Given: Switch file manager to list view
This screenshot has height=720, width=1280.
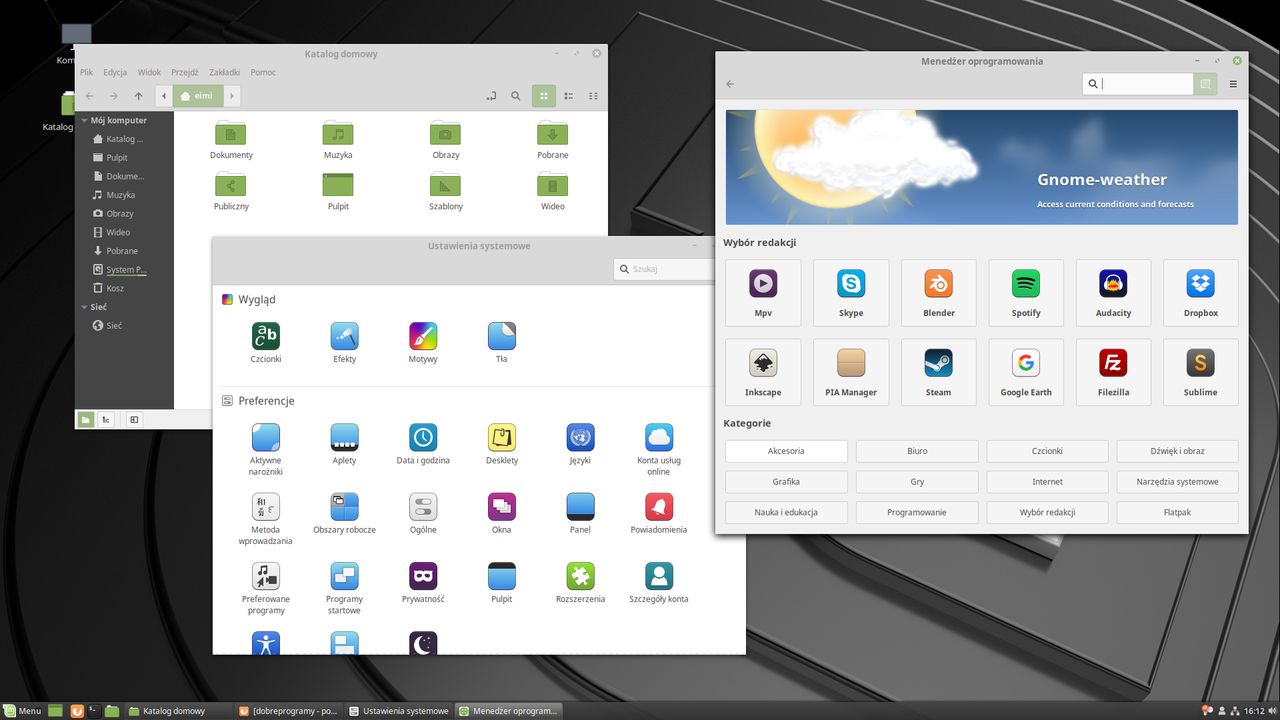Looking at the screenshot, I should click(569, 96).
